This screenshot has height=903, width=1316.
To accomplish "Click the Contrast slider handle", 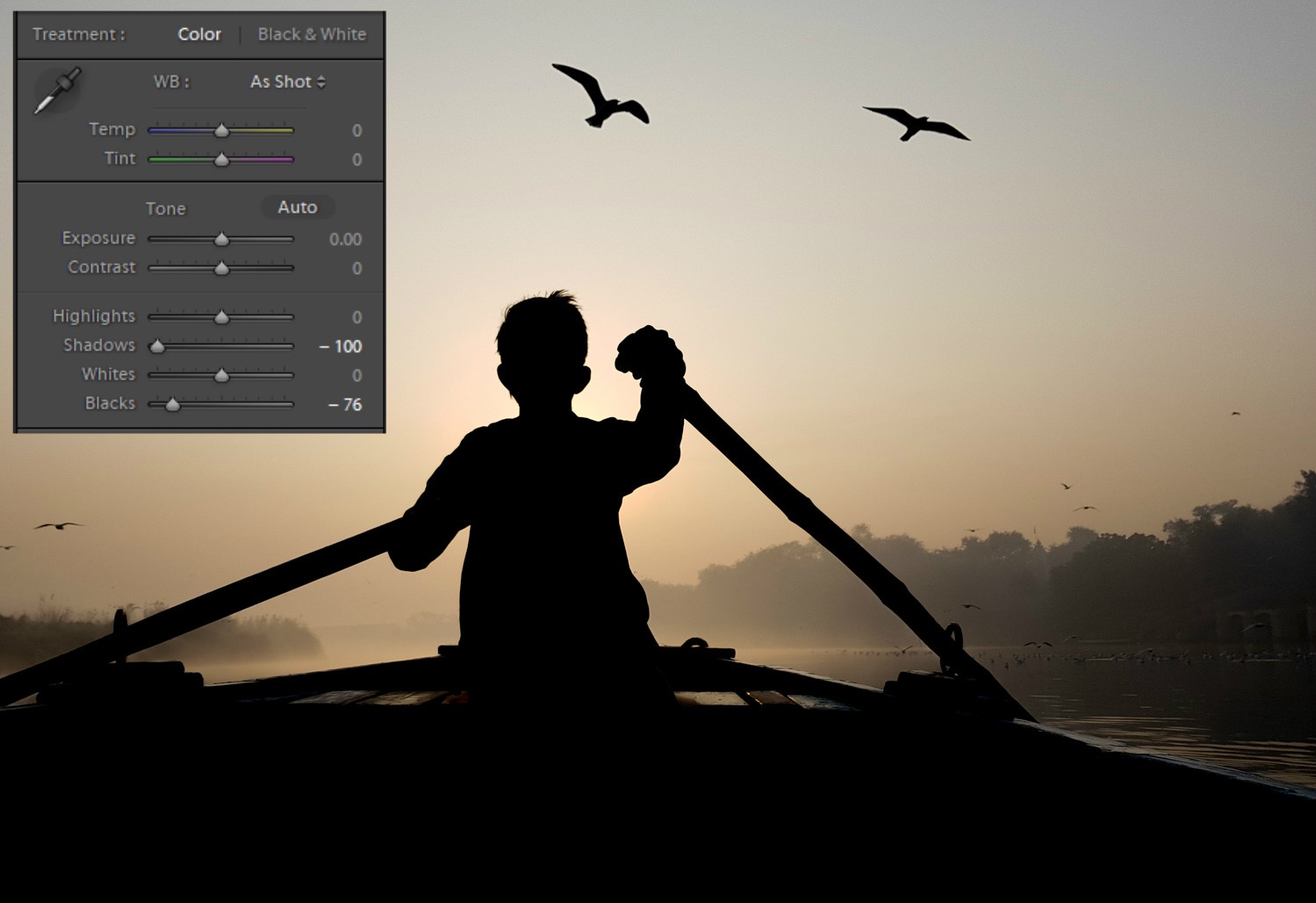I will pyautogui.click(x=220, y=268).
